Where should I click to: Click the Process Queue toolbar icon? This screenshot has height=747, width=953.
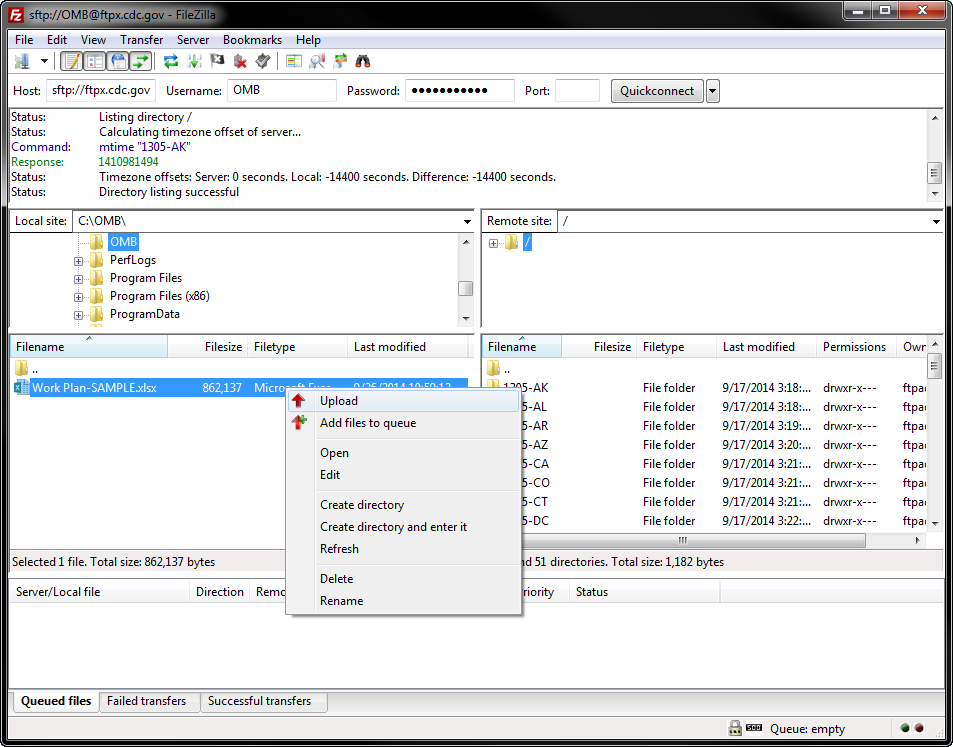click(193, 62)
